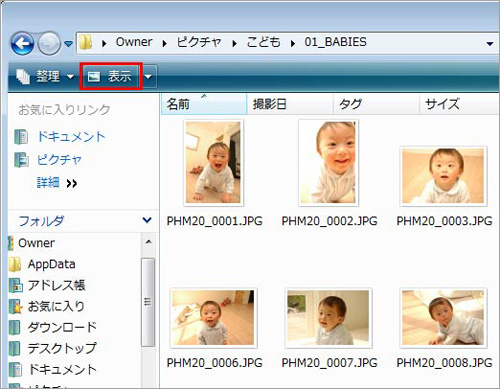Select ピクチャ in the address breadcrumb
This screenshot has width=500, height=389.
pos(199,42)
